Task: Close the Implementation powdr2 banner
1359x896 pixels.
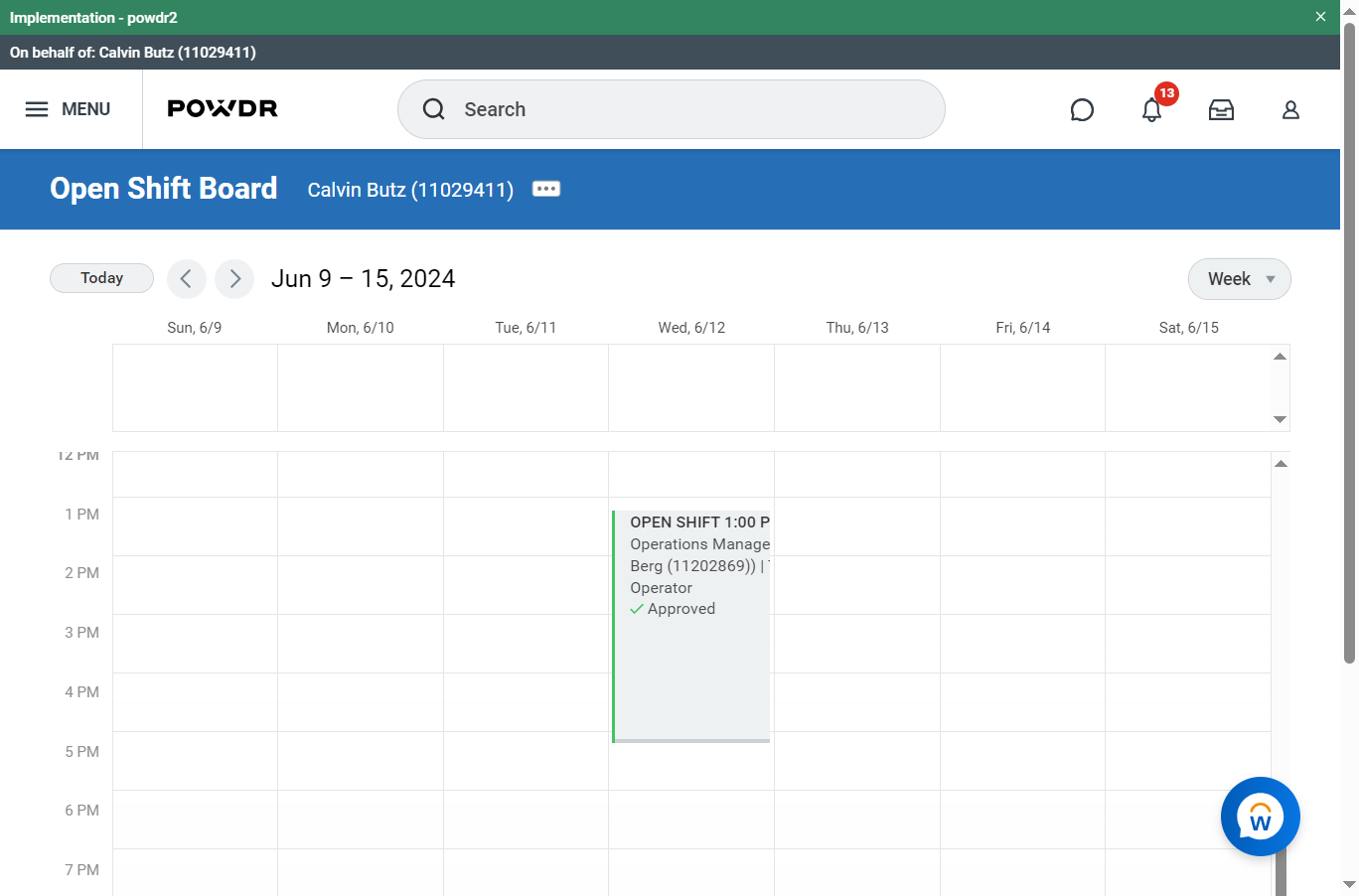Action: [x=1320, y=17]
